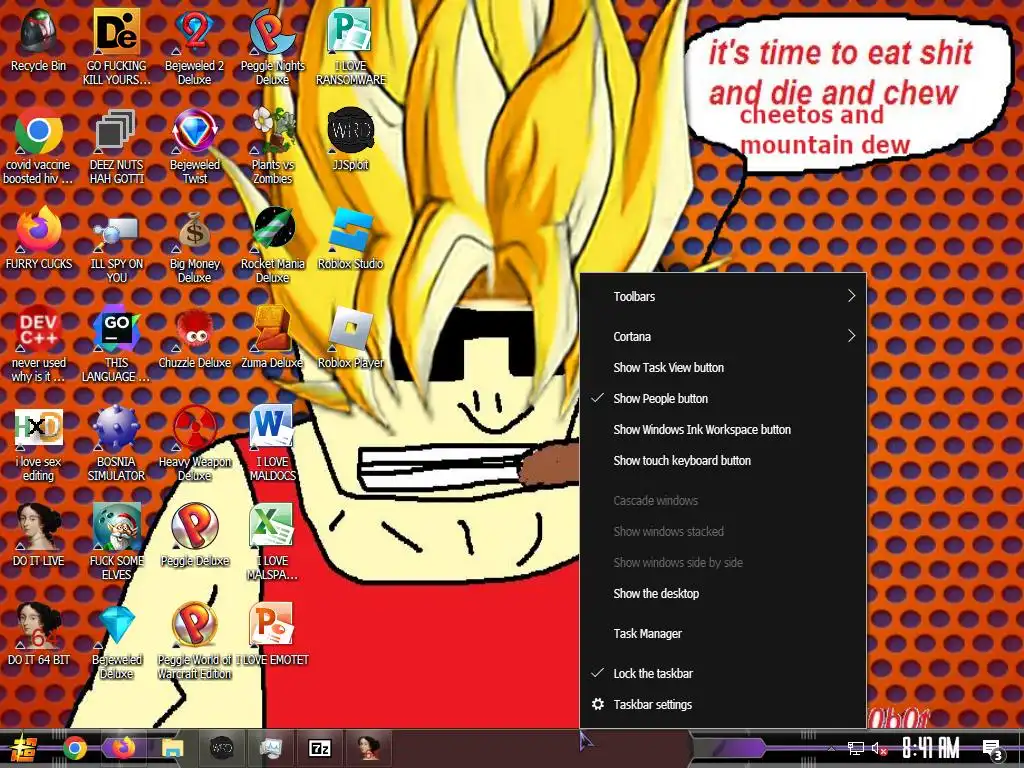The height and width of the screenshot is (768, 1024).
Task: Show hidden tray icons chevron
Action: [831, 748]
